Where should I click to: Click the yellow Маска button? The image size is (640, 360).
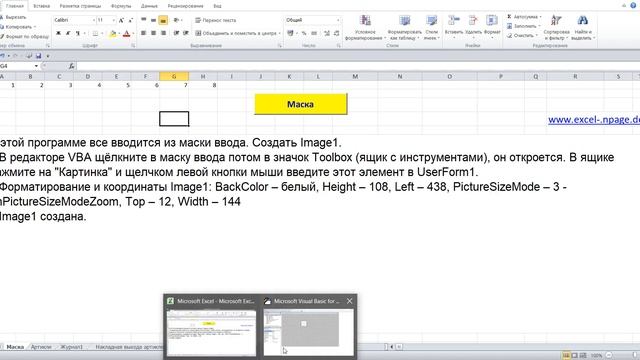[x=301, y=104]
